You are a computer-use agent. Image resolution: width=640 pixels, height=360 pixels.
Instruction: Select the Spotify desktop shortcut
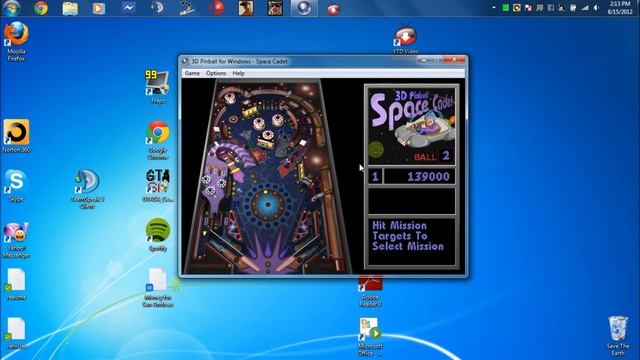[x=158, y=235]
